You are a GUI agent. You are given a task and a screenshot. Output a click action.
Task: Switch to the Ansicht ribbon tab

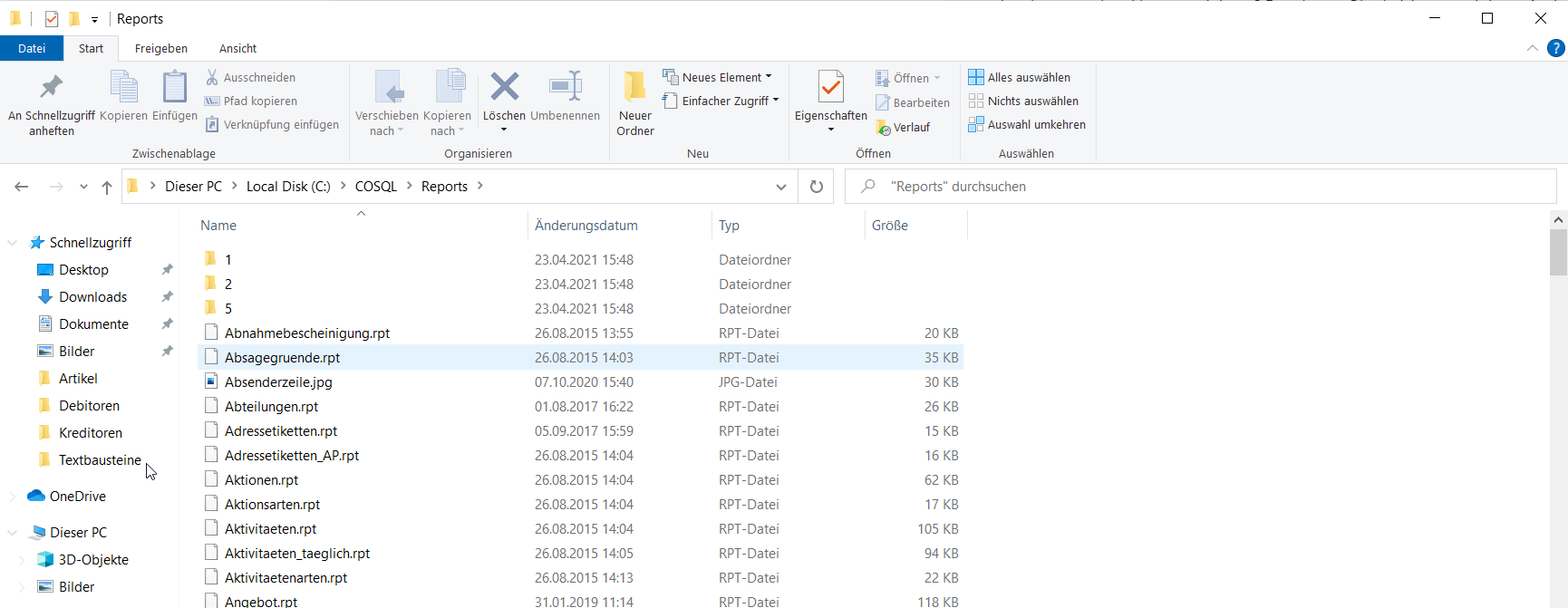pos(237,49)
